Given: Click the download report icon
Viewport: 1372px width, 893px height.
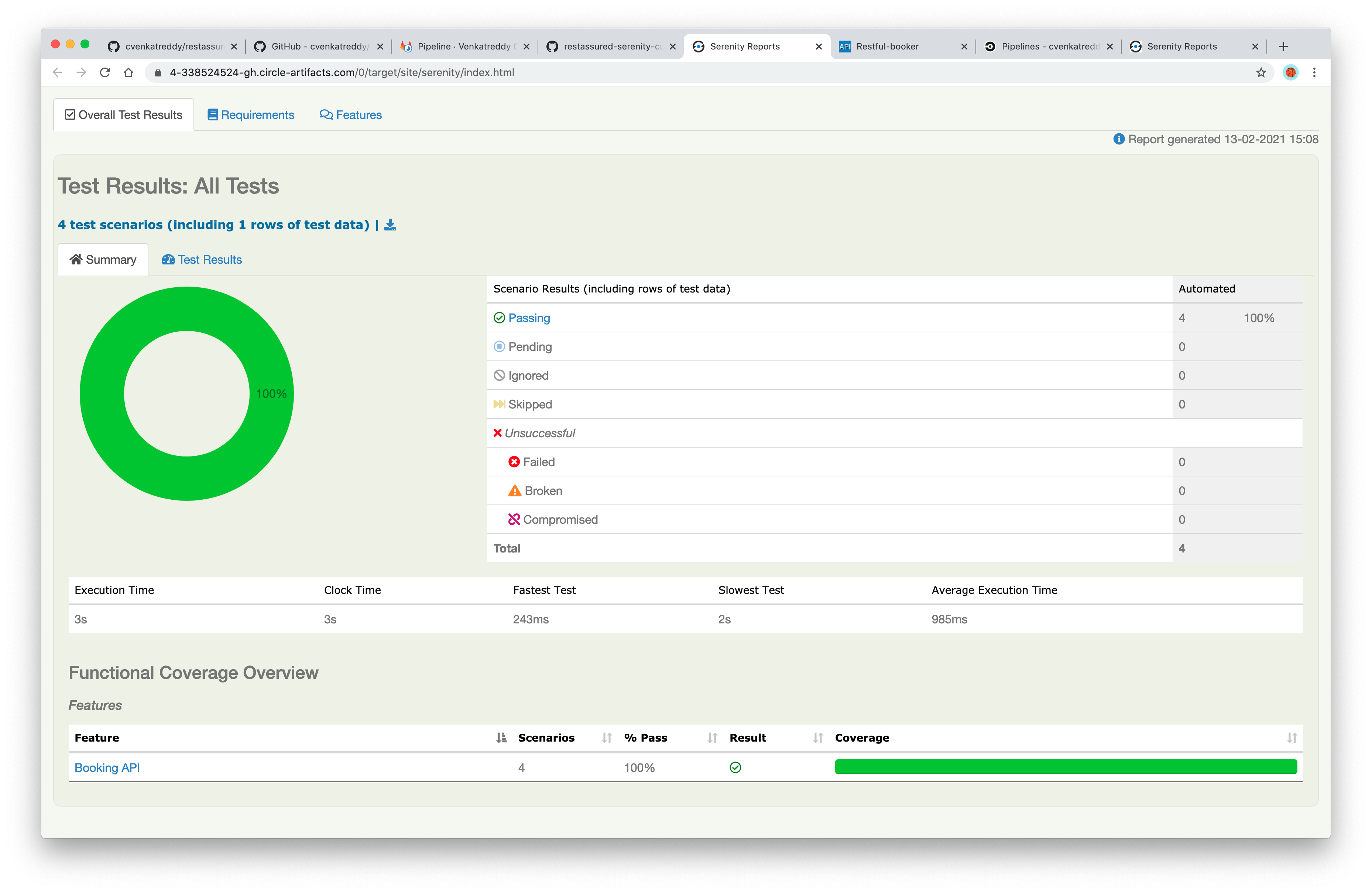Looking at the screenshot, I should (390, 225).
